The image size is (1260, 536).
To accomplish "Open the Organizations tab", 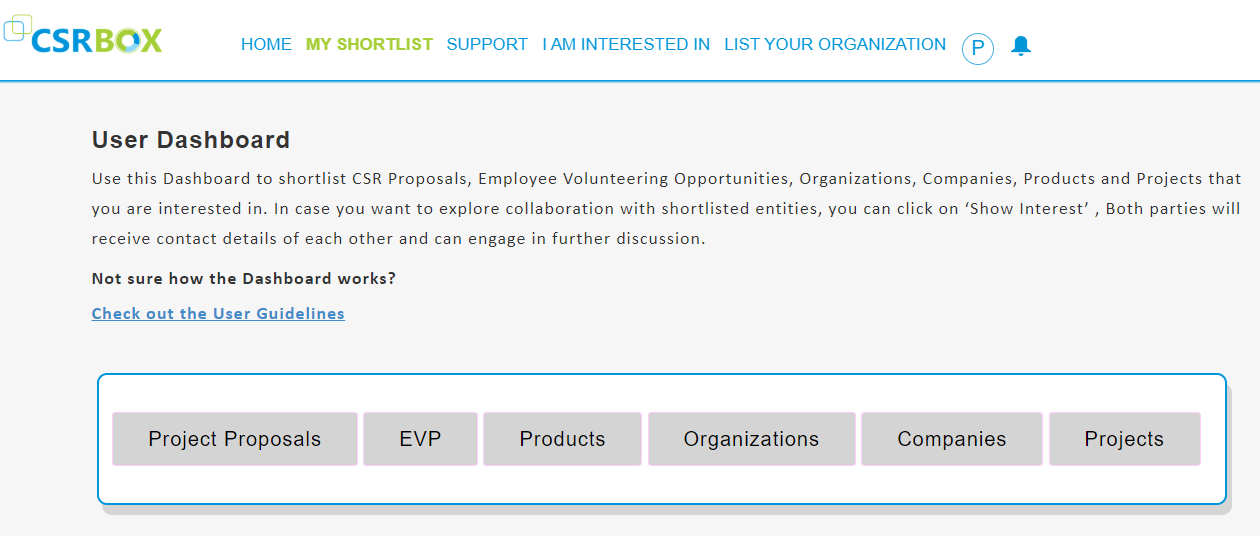I will 751,439.
